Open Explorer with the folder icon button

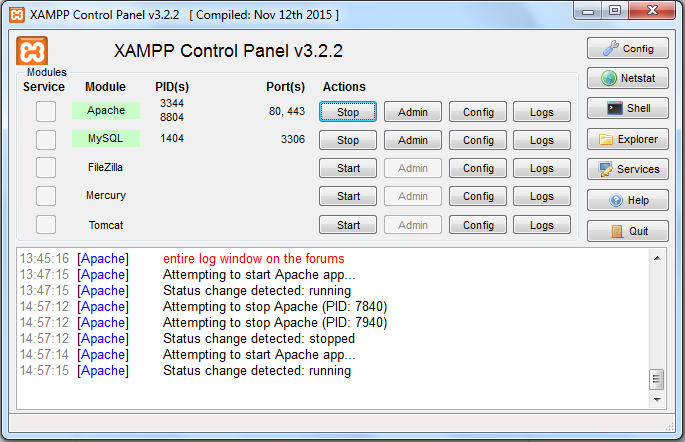627,139
